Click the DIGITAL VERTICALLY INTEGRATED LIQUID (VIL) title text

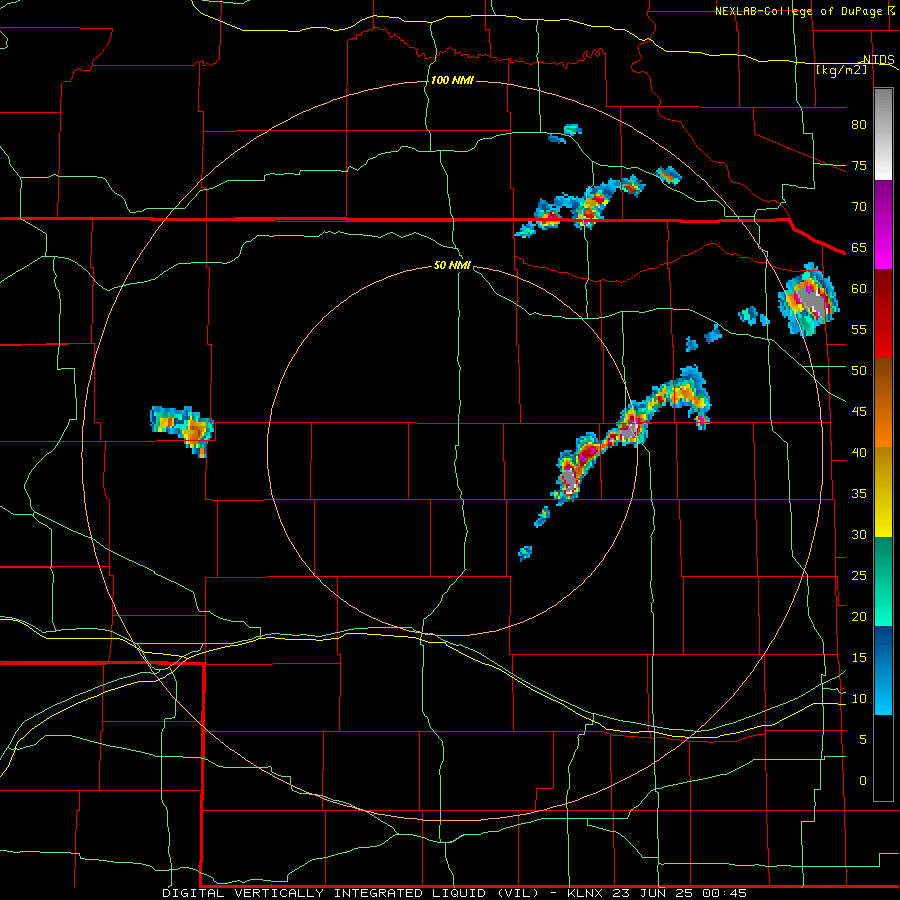[351, 893]
